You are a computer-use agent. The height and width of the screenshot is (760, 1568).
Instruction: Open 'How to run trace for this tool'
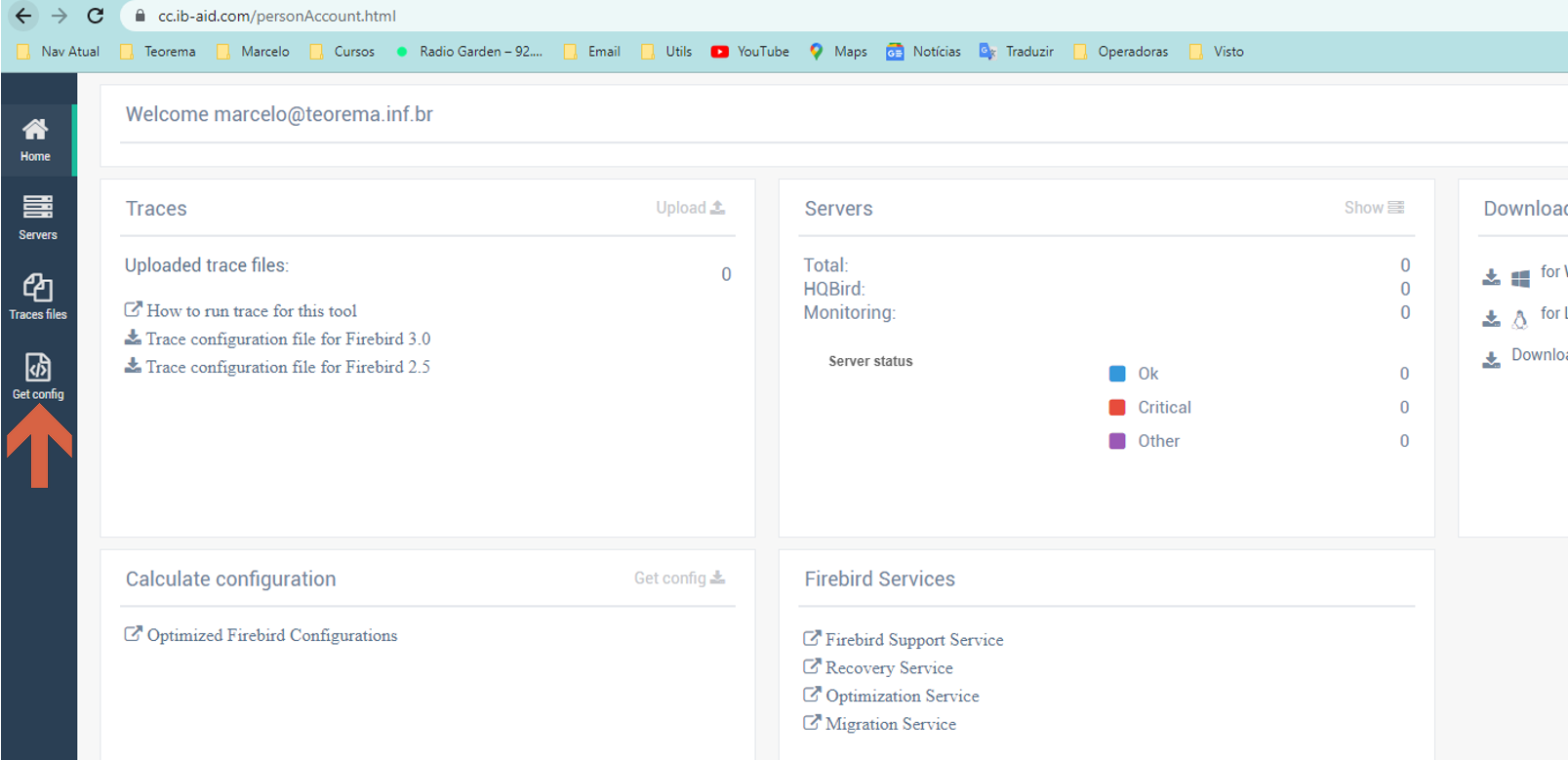(241, 310)
